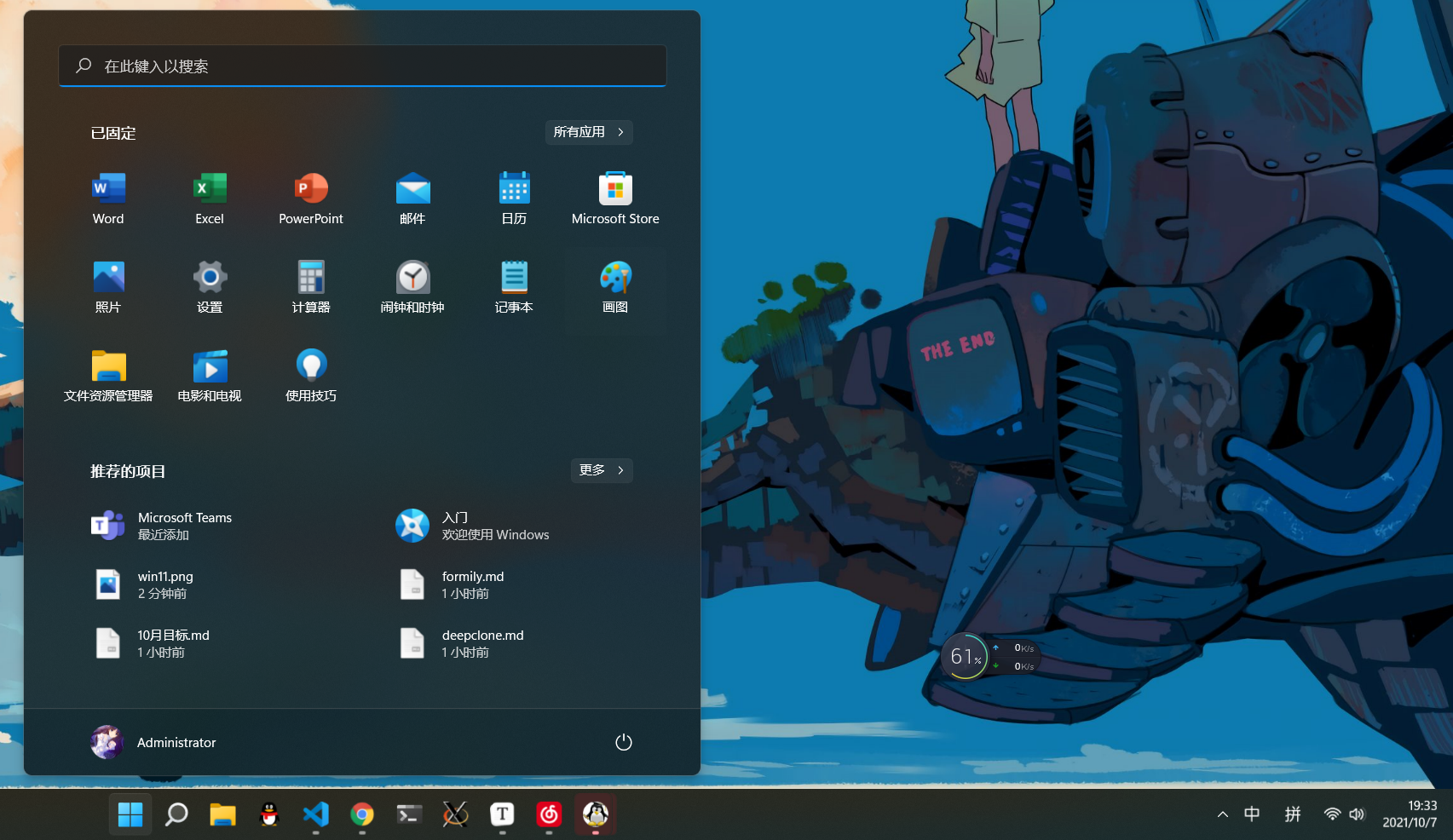Open Word from pinned apps
Viewport: 1453px width, 840px height.
(x=108, y=198)
